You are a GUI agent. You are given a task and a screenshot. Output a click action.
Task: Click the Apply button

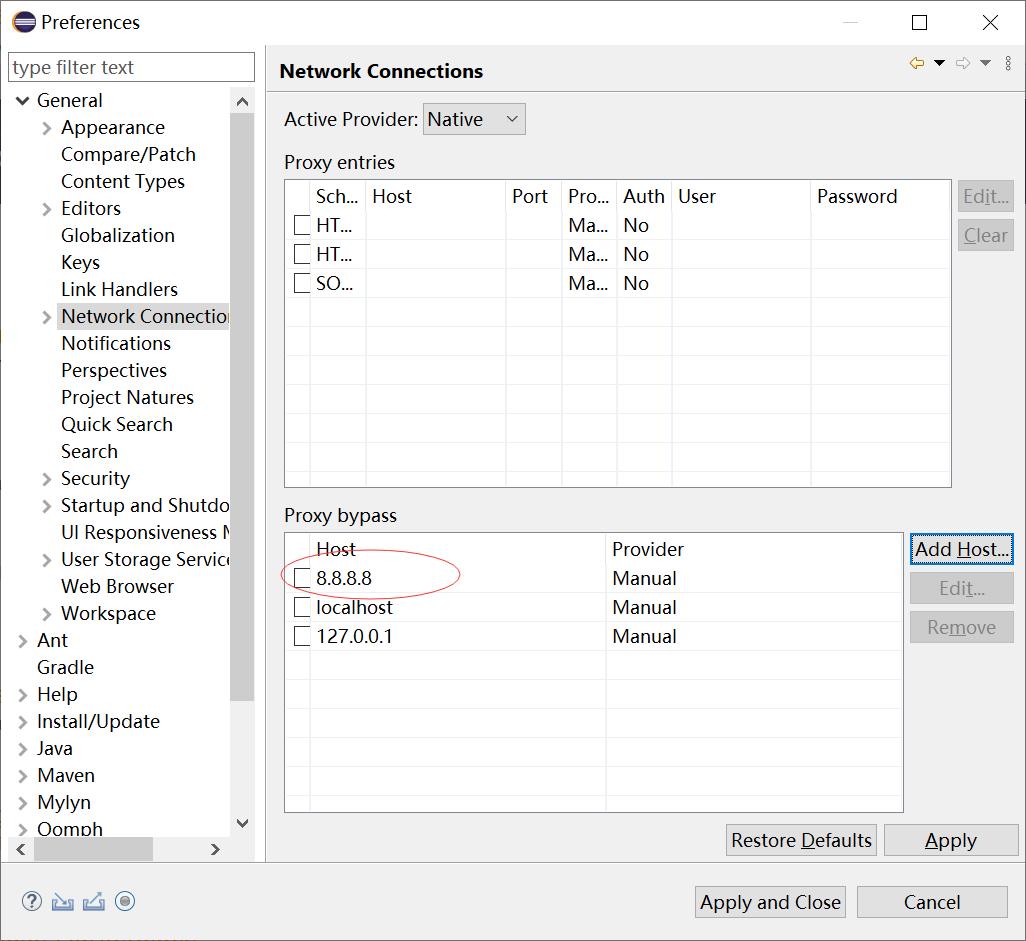pyautogui.click(x=951, y=840)
